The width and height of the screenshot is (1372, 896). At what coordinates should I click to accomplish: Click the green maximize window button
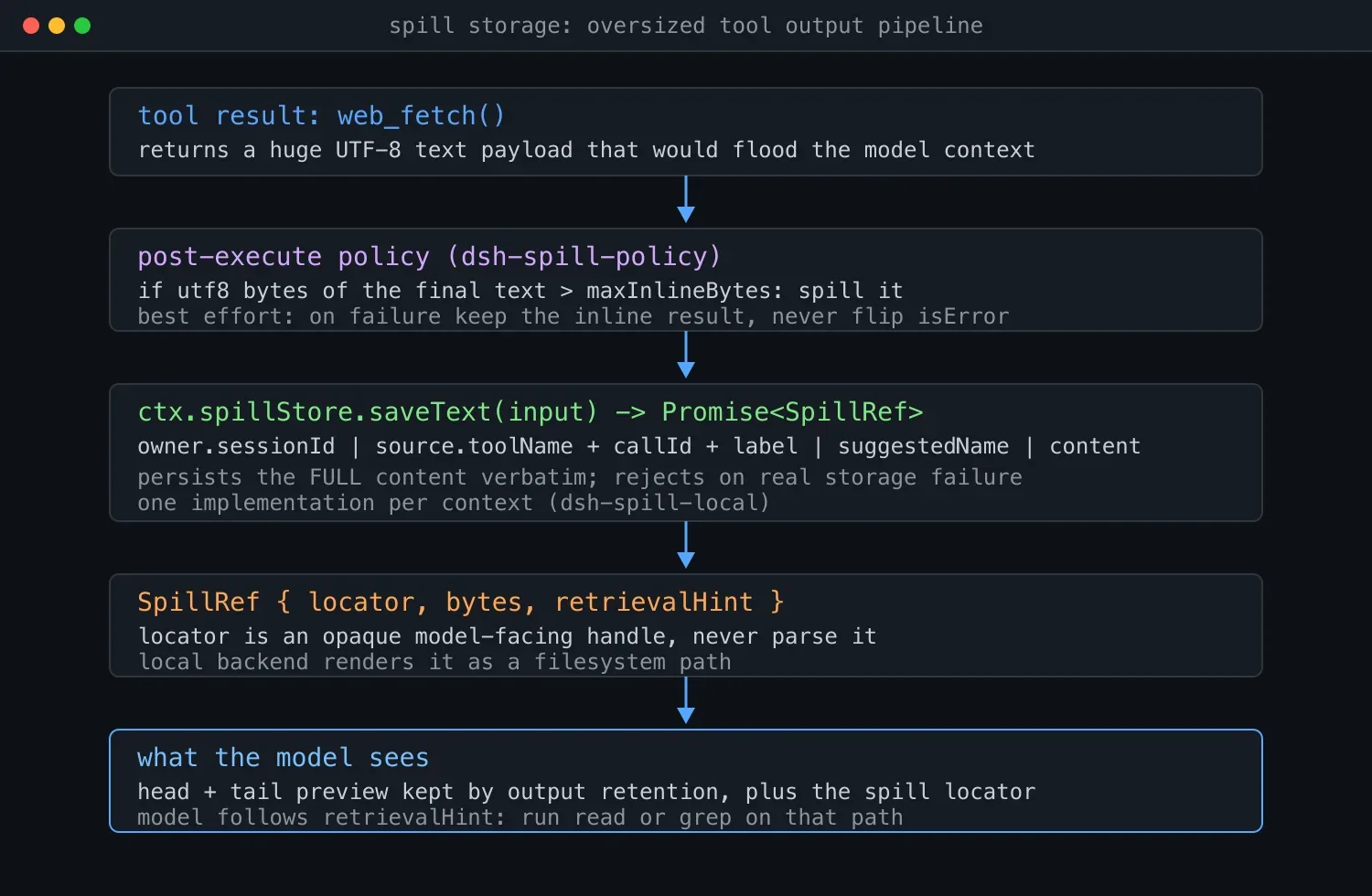point(82,26)
